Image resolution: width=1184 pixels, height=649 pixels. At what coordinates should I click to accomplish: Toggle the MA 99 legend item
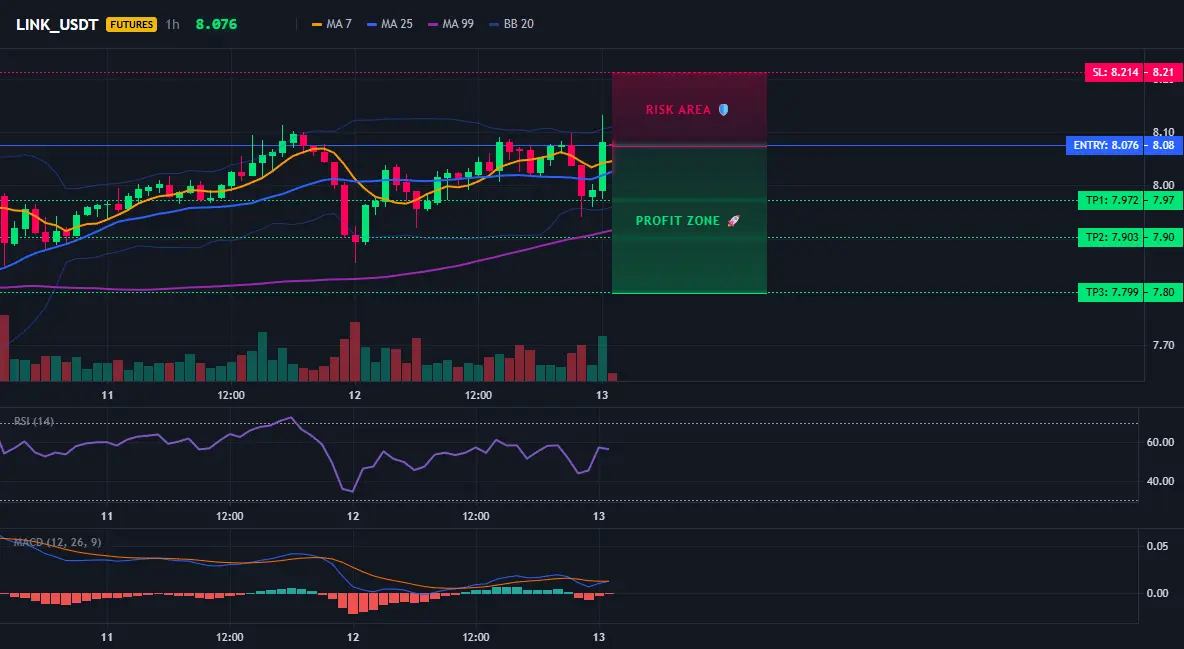point(451,24)
